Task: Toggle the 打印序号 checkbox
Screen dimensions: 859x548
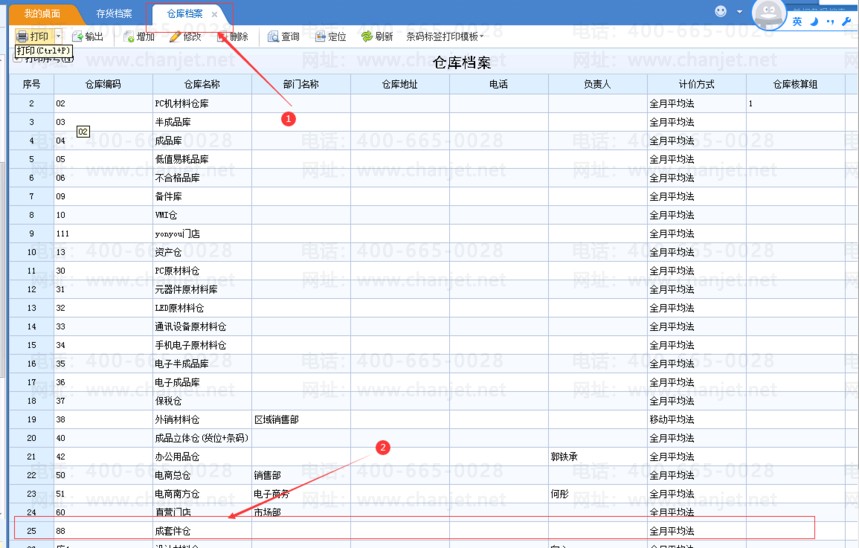Action: (x=18, y=59)
